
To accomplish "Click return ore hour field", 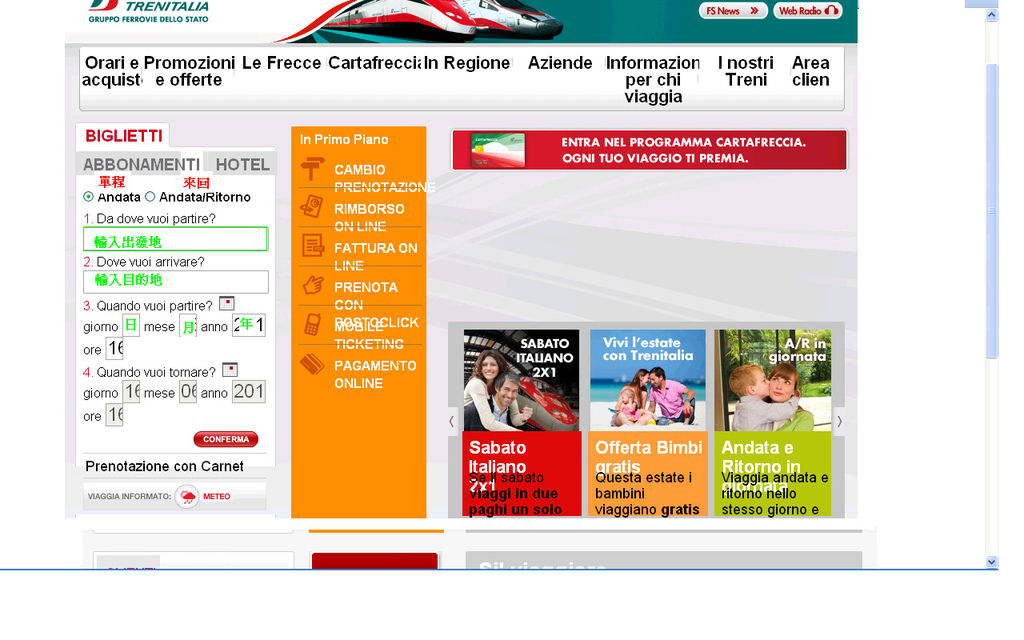I will [114, 415].
